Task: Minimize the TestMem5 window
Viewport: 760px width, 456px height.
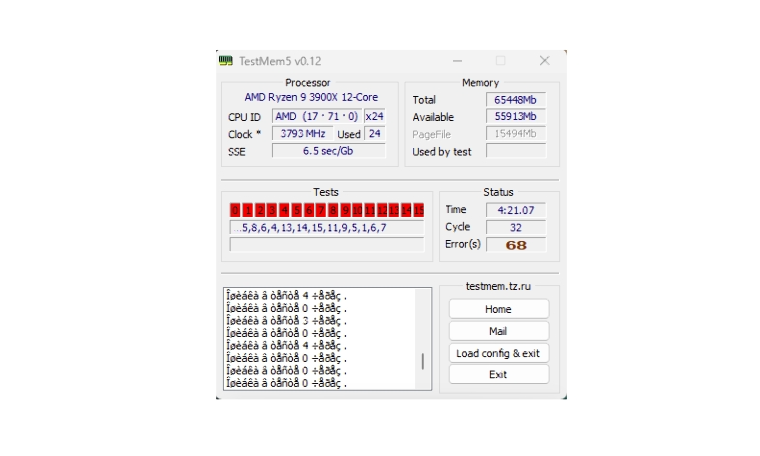Action: (x=457, y=61)
